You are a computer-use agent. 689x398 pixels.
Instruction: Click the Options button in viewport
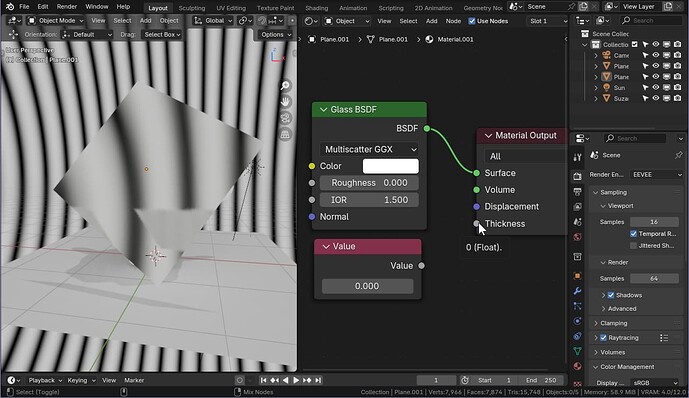[275, 34]
